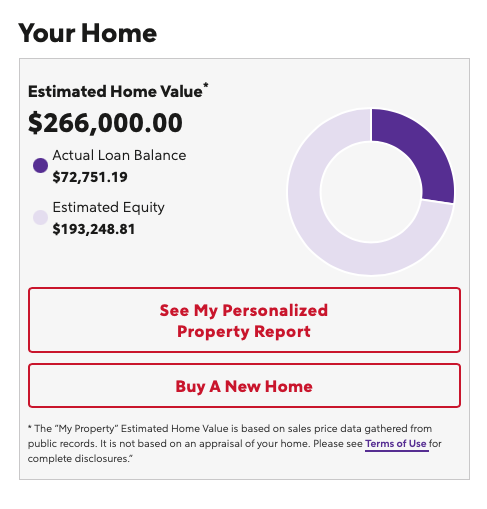The height and width of the screenshot is (509, 487).
Task: Select the Estimated Equity label
Action: coord(109,207)
